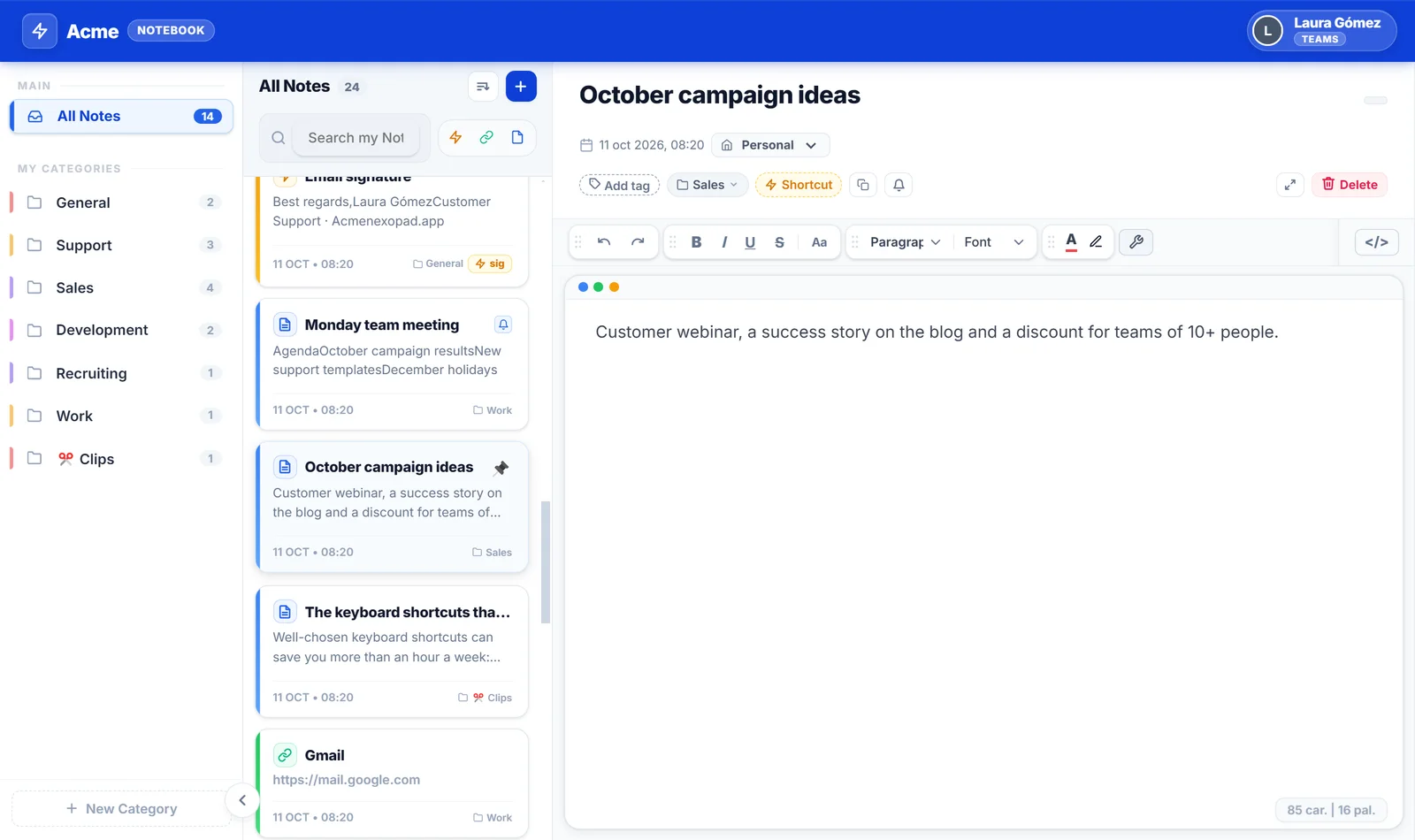This screenshot has height=840, width=1415.
Task: Collapse the sidebar with chevron arrow
Action: click(242, 800)
